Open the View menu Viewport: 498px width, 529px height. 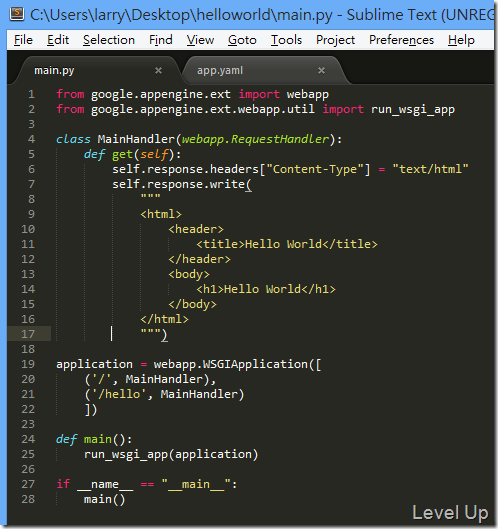(x=200, y=40)
